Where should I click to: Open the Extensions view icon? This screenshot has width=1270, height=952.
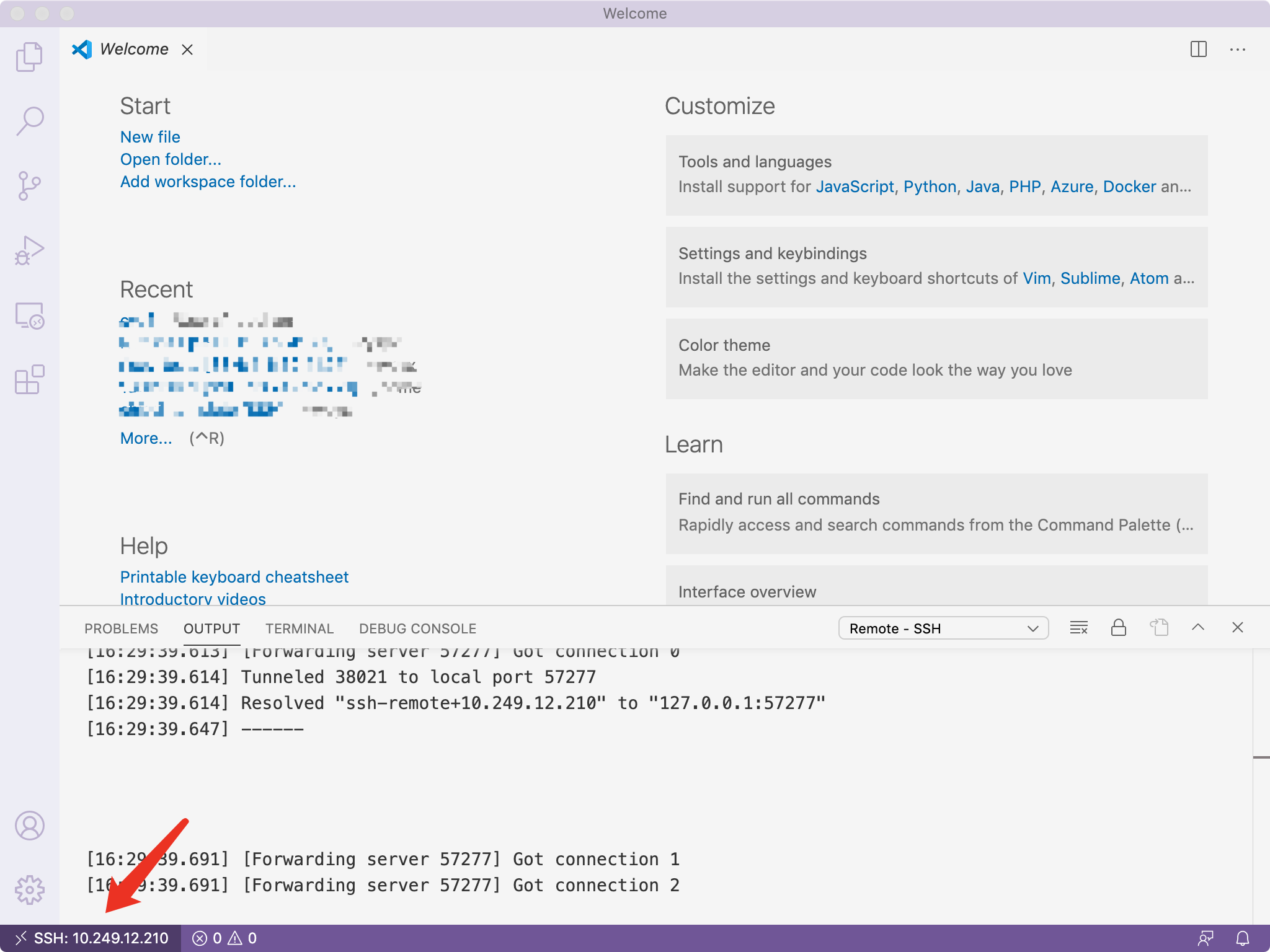[x=29, y=379]
